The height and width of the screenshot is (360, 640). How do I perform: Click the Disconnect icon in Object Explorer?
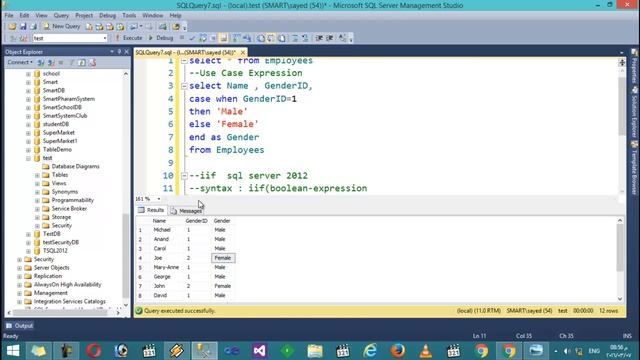coord(51,62)
